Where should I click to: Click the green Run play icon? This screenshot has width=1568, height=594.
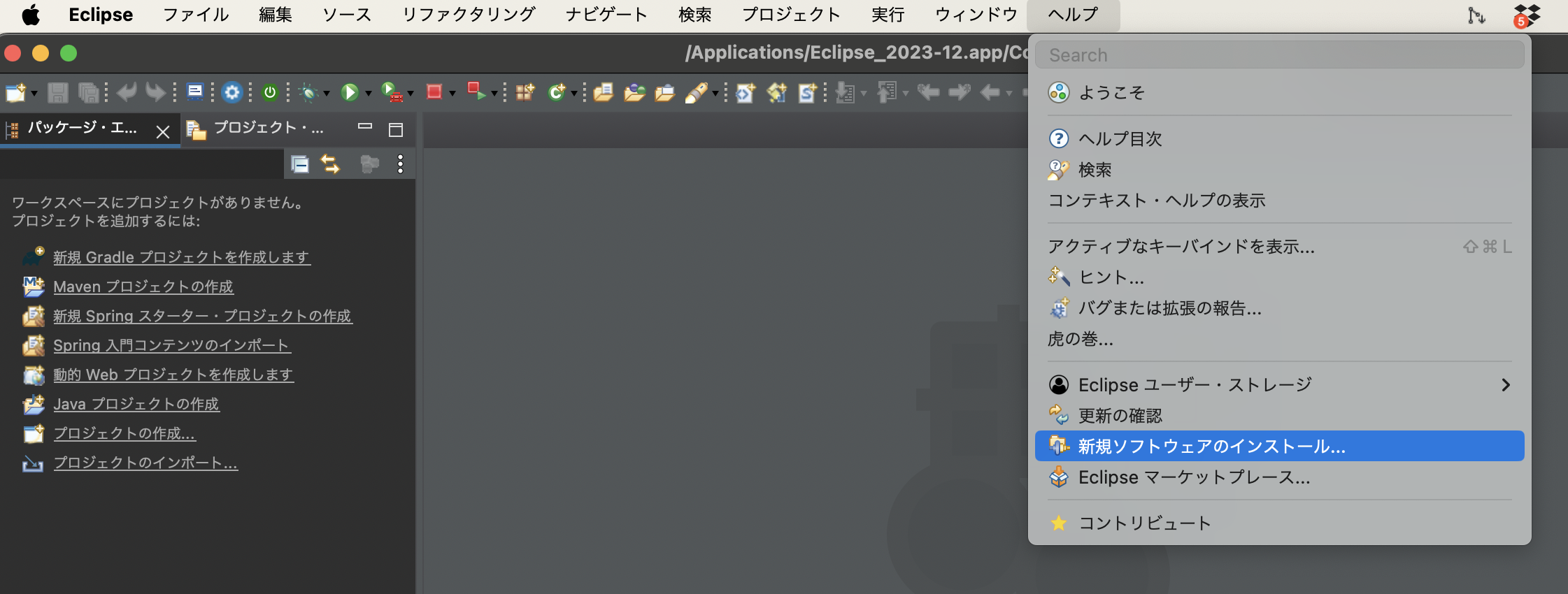[x=350, y=92]
